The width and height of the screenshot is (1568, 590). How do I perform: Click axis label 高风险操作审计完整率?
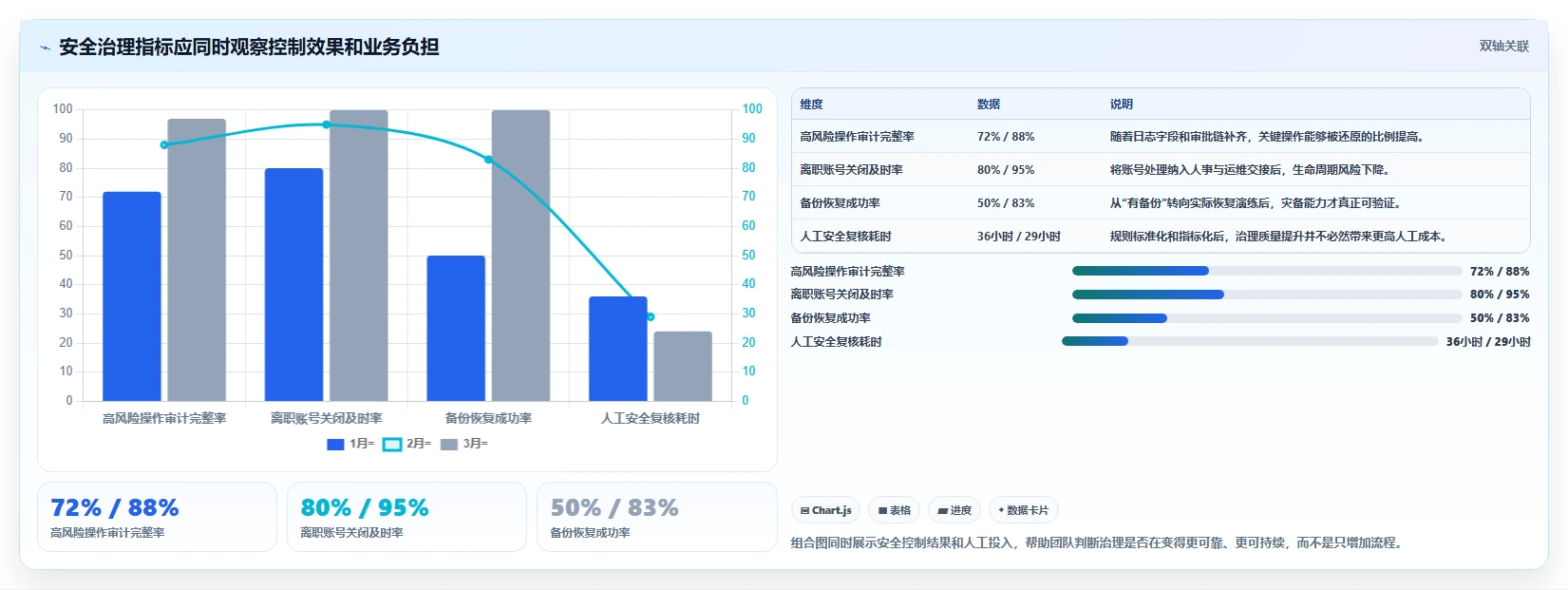pyautogui.click(x=164, y=418)
